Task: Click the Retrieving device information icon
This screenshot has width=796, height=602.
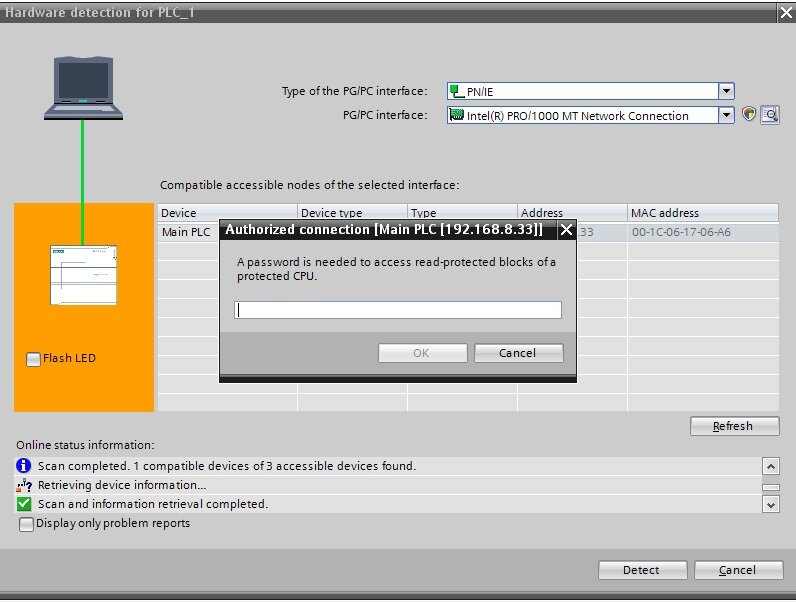Action: tap(23, 485)
